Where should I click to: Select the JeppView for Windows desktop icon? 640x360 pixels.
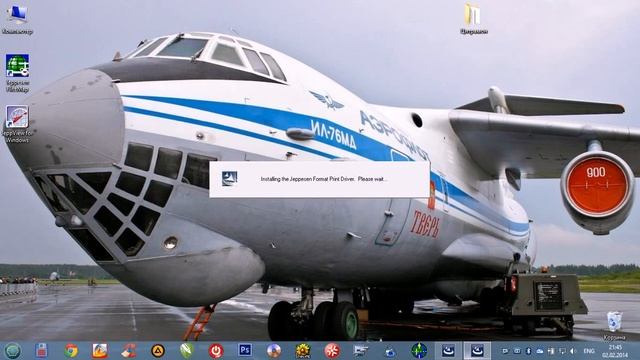pyautogui.click(x=17, y=124)
